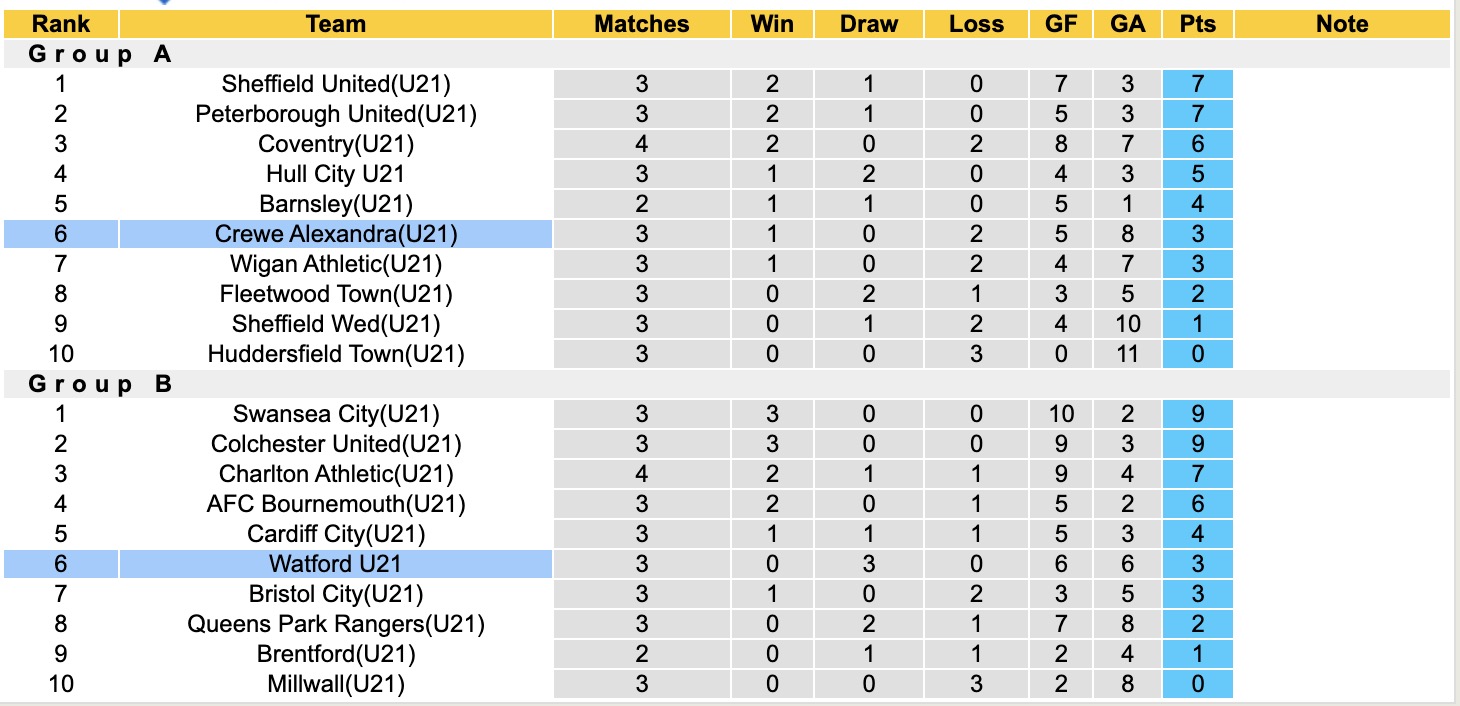Open the Crewe Alexandra(U21) team link
Screen dimensions: 1460x706
[336, 234]
